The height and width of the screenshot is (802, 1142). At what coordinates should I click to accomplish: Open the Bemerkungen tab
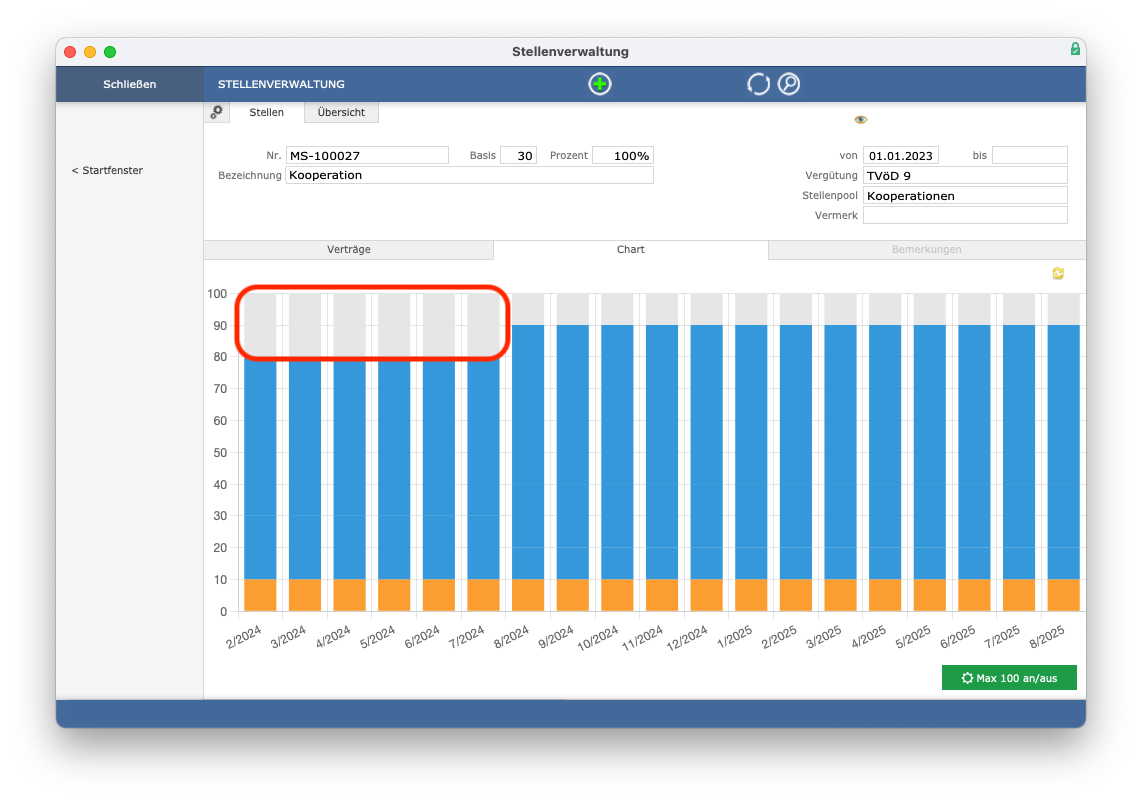pyautogui.click(x=926, y=249)
